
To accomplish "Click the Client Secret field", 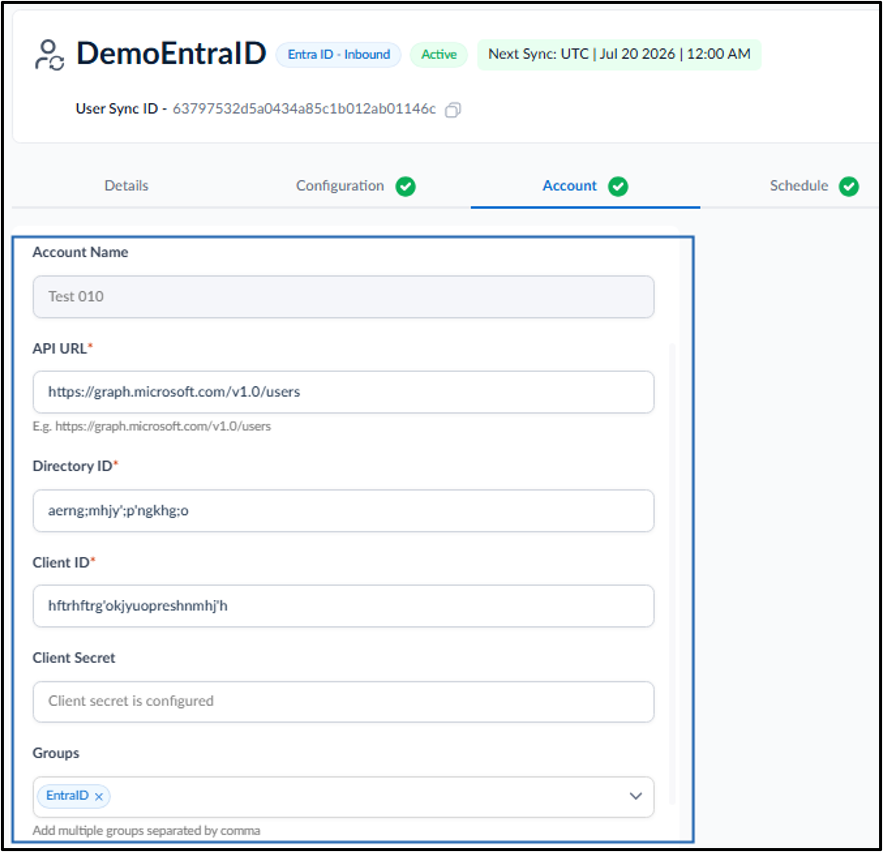I will point(344,702).
